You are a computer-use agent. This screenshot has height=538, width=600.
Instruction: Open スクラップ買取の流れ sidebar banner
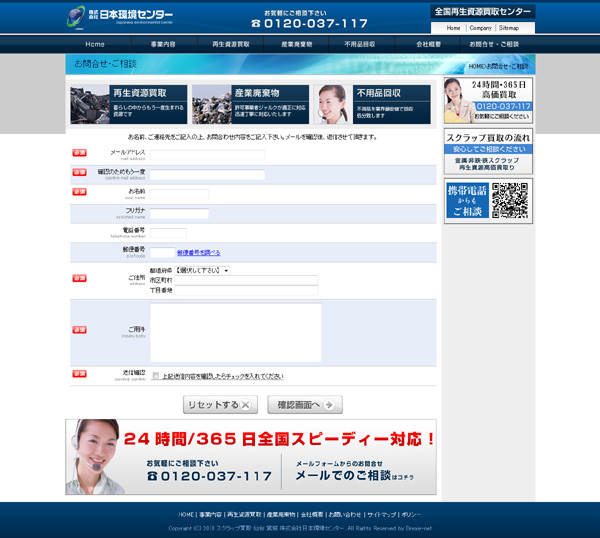488,152
